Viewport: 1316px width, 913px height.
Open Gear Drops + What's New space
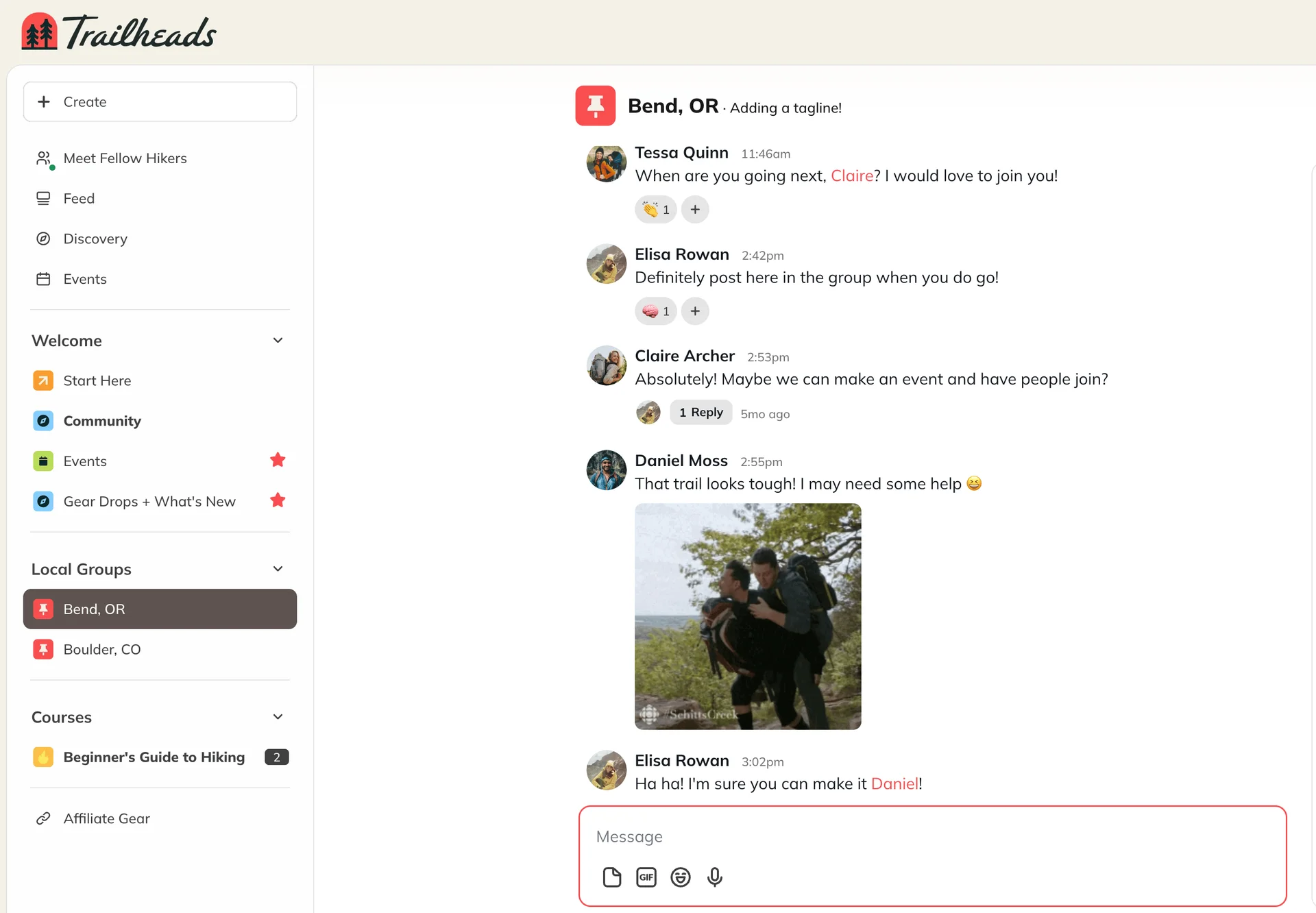click(160, 502)
